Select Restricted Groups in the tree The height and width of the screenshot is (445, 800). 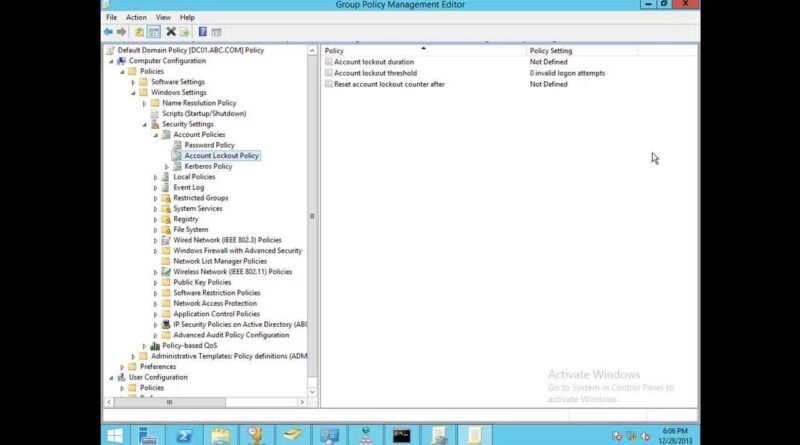click(x=201, y=198)
